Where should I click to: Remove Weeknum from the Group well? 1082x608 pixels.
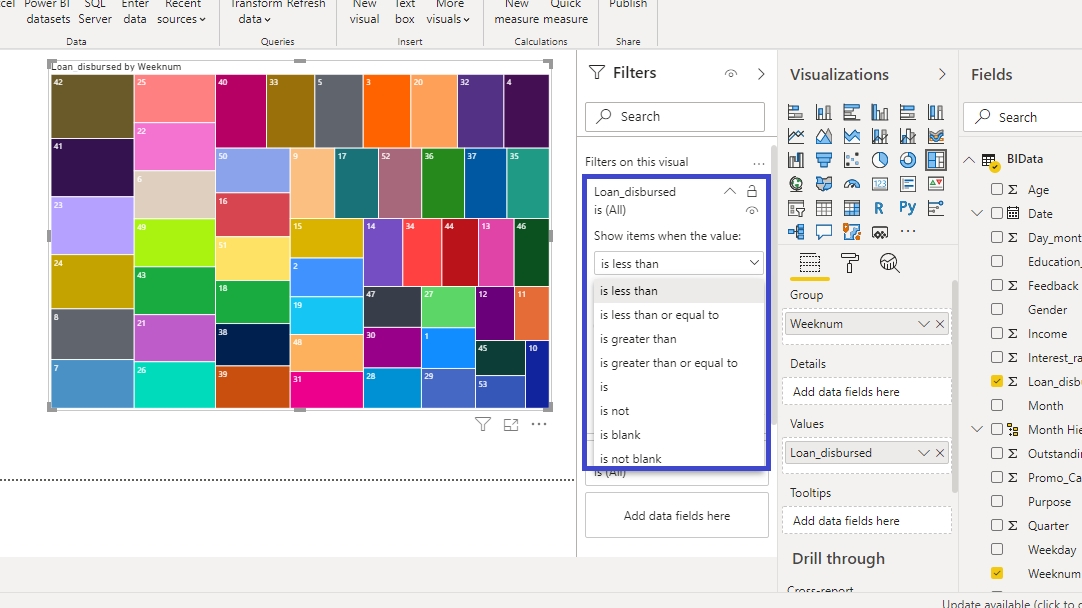pos(940,324)
